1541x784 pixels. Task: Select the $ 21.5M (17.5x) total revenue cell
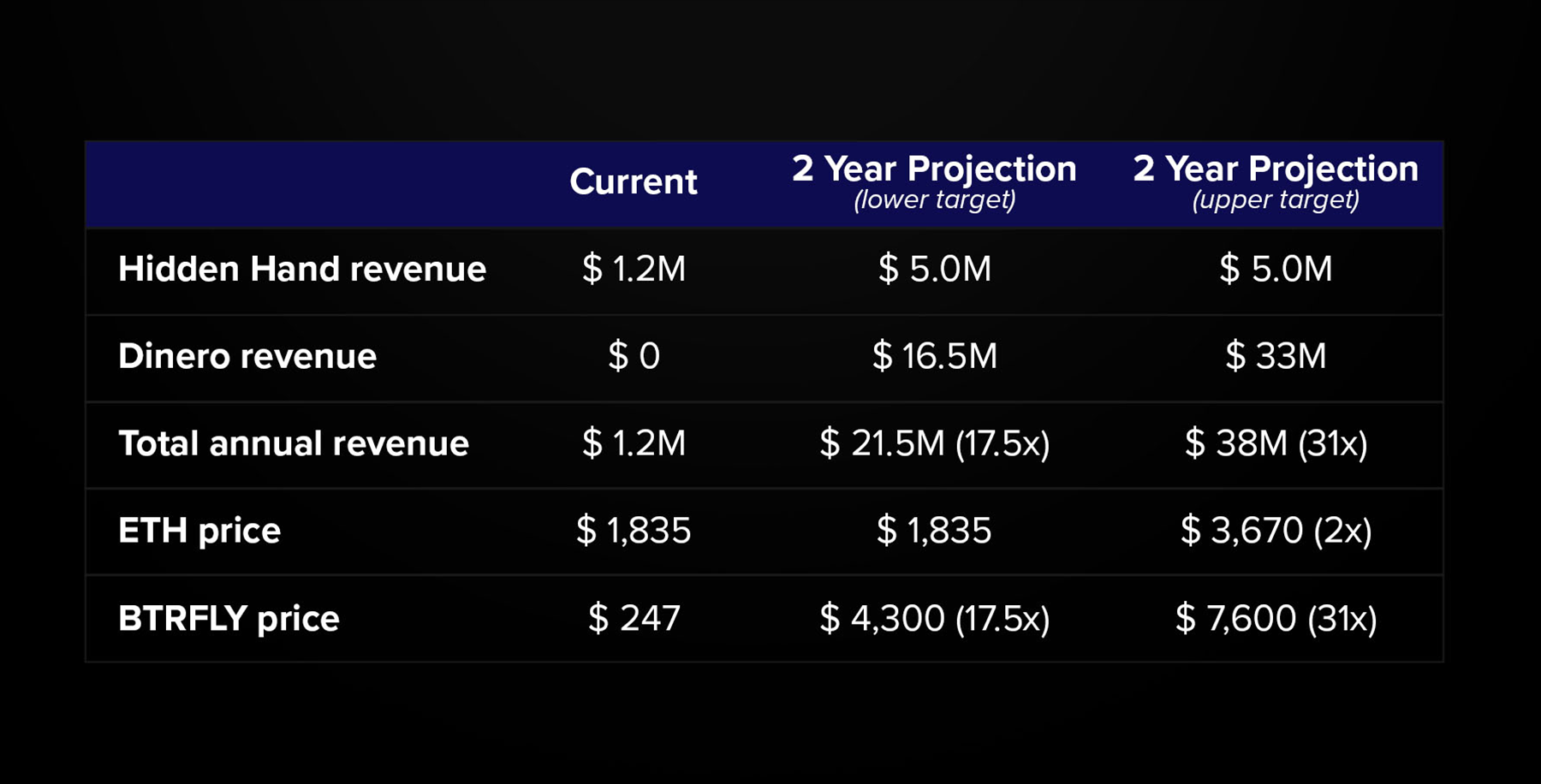[x=934, y=444]
